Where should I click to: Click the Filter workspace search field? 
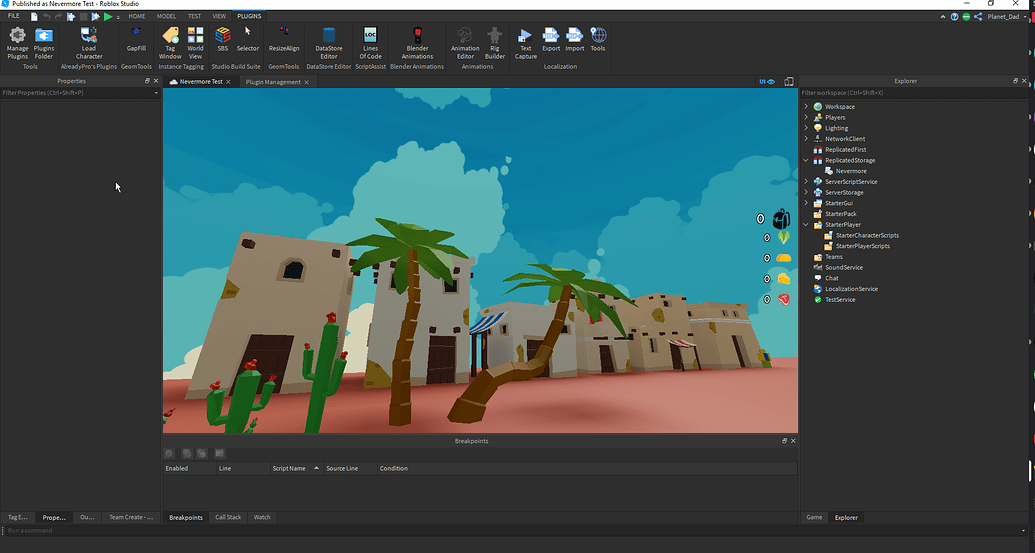(x=914, y=93)
